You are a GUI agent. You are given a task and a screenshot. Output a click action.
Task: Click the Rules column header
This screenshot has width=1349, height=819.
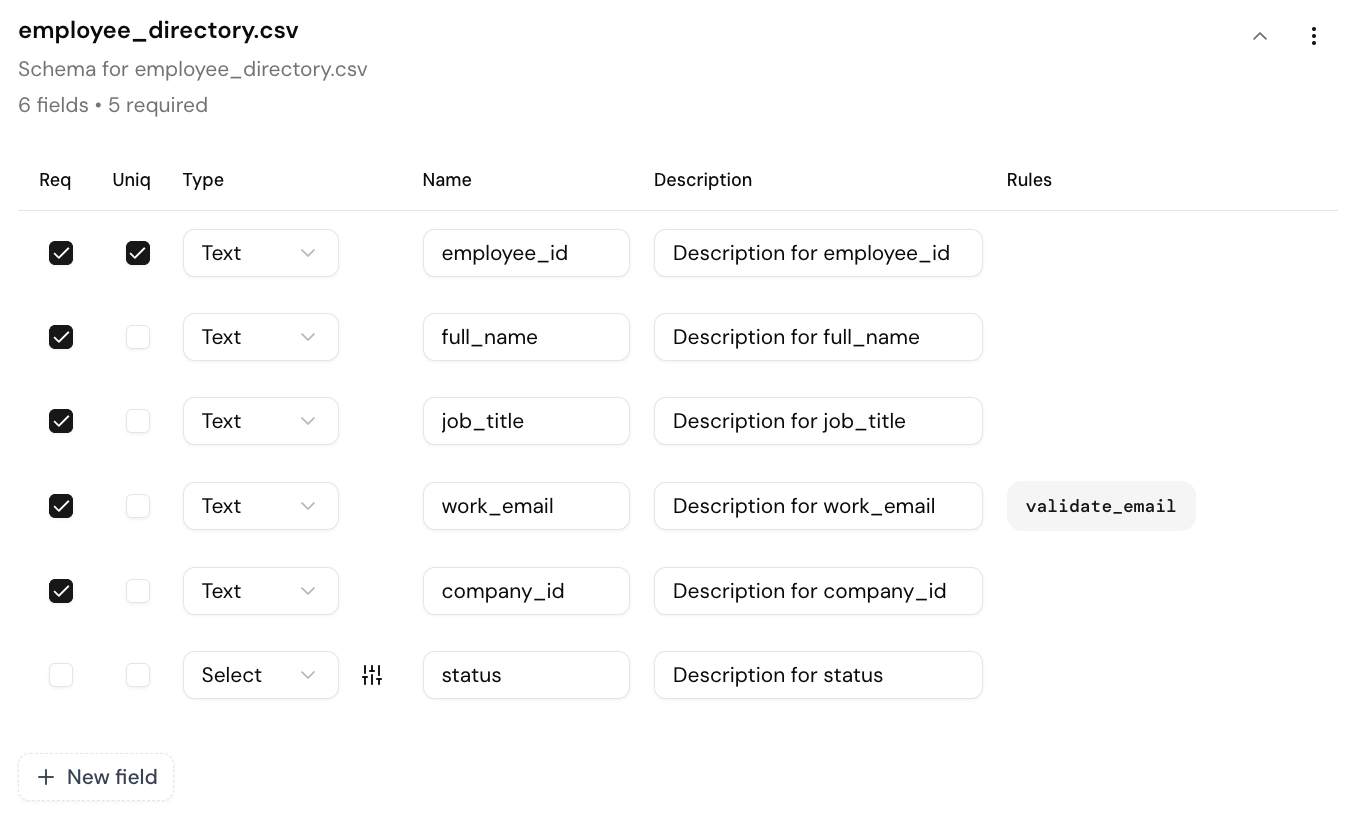pyautogui.click(x=1029, y=180)
